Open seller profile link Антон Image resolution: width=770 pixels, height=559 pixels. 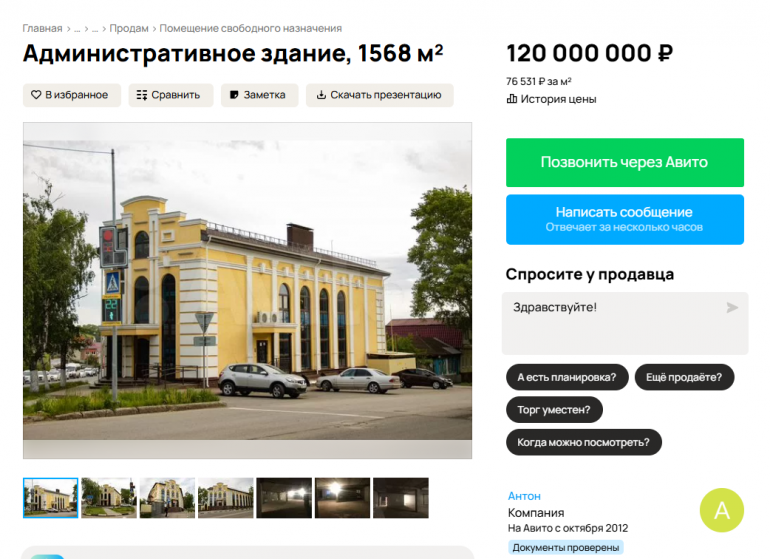(524, 496)
